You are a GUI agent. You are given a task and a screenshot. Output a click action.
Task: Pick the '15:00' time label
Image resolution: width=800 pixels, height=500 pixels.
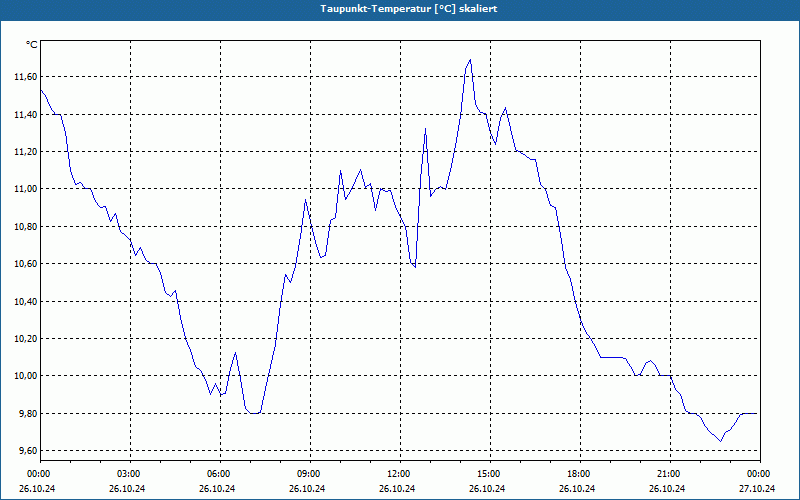coord(490,474)
